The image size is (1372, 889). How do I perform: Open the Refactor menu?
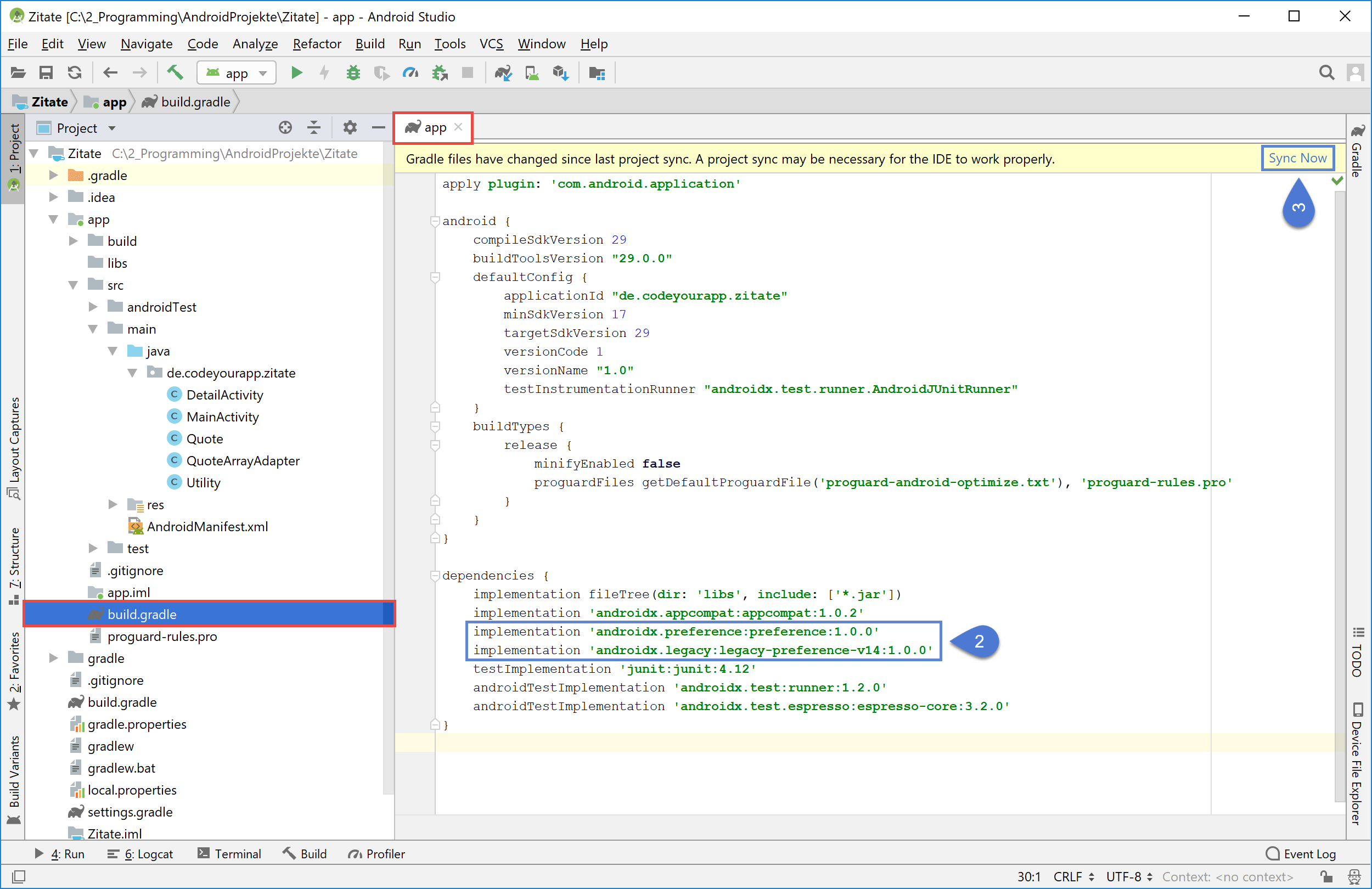pyautogui.click(x=317, y=44)
